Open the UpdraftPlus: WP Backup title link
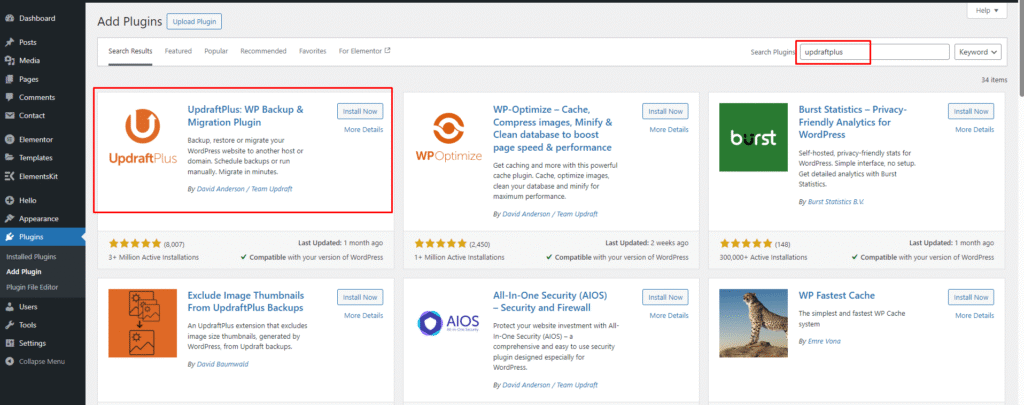1024x405 pixels. (246, 116)
